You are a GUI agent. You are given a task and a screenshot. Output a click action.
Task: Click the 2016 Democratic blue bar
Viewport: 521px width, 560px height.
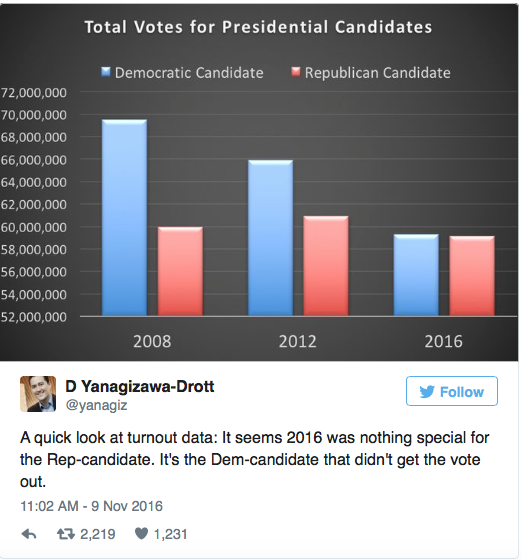click(416, 275)
